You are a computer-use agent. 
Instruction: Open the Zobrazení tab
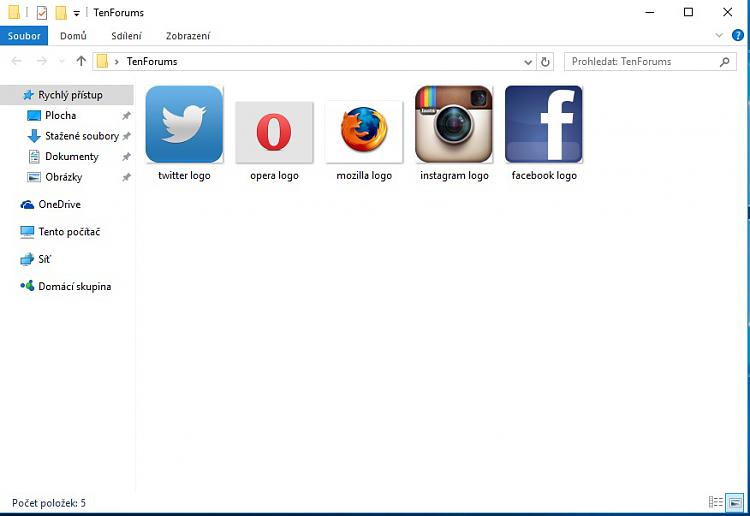coord(188,36)
